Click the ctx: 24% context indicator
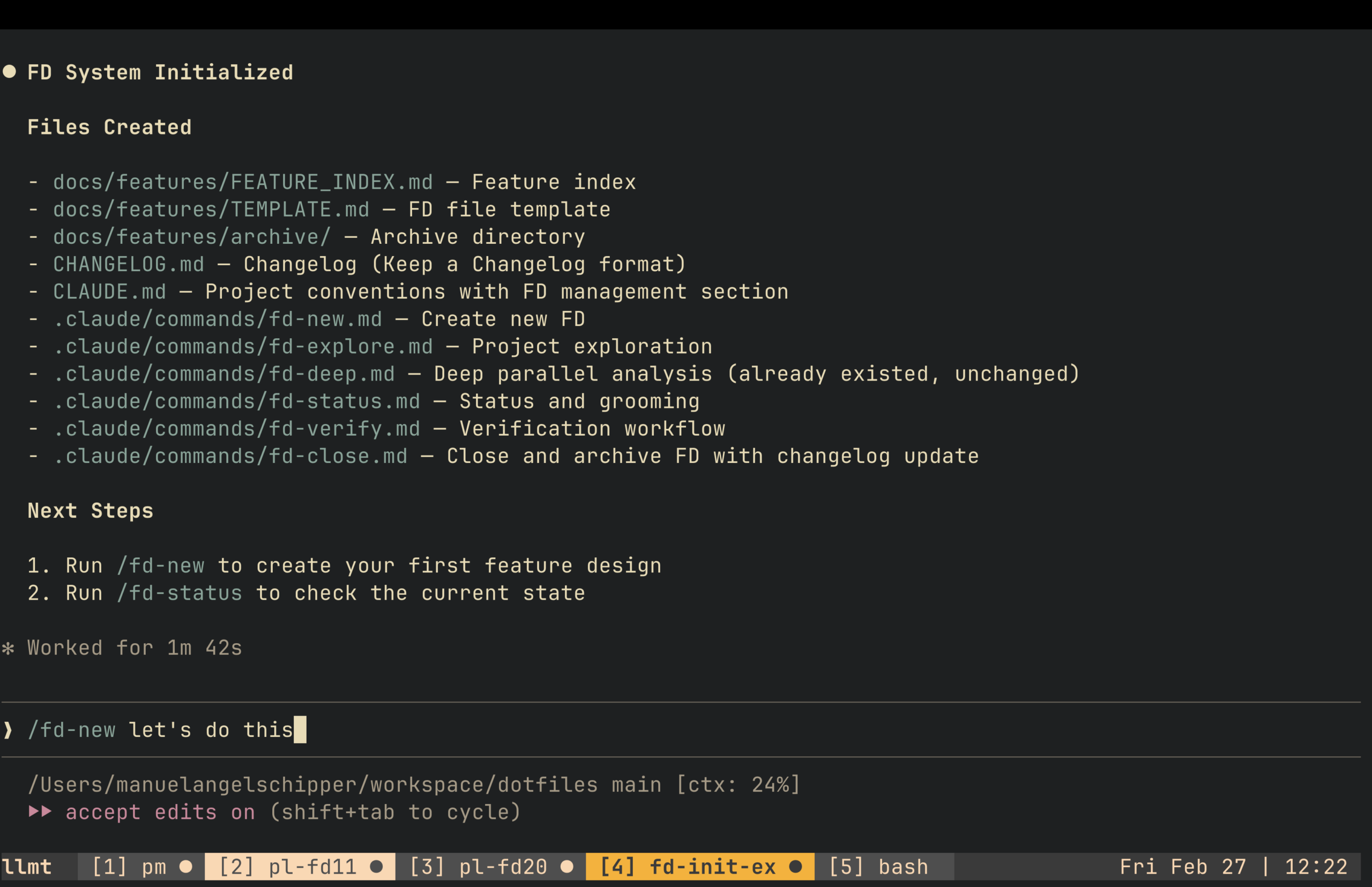Image resolution: width=1372 pixels, height=887 pixels. pos(738,785)
